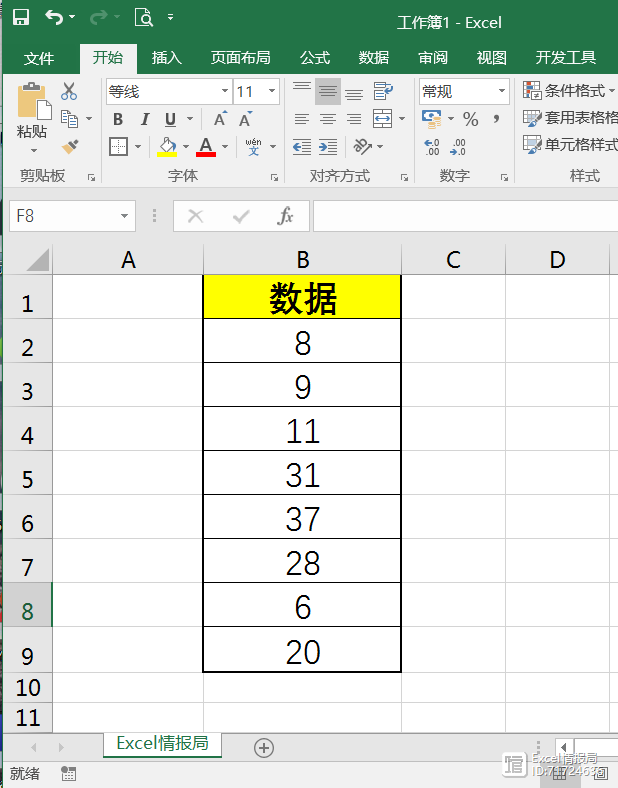Select the Format Painter brush

70,147
